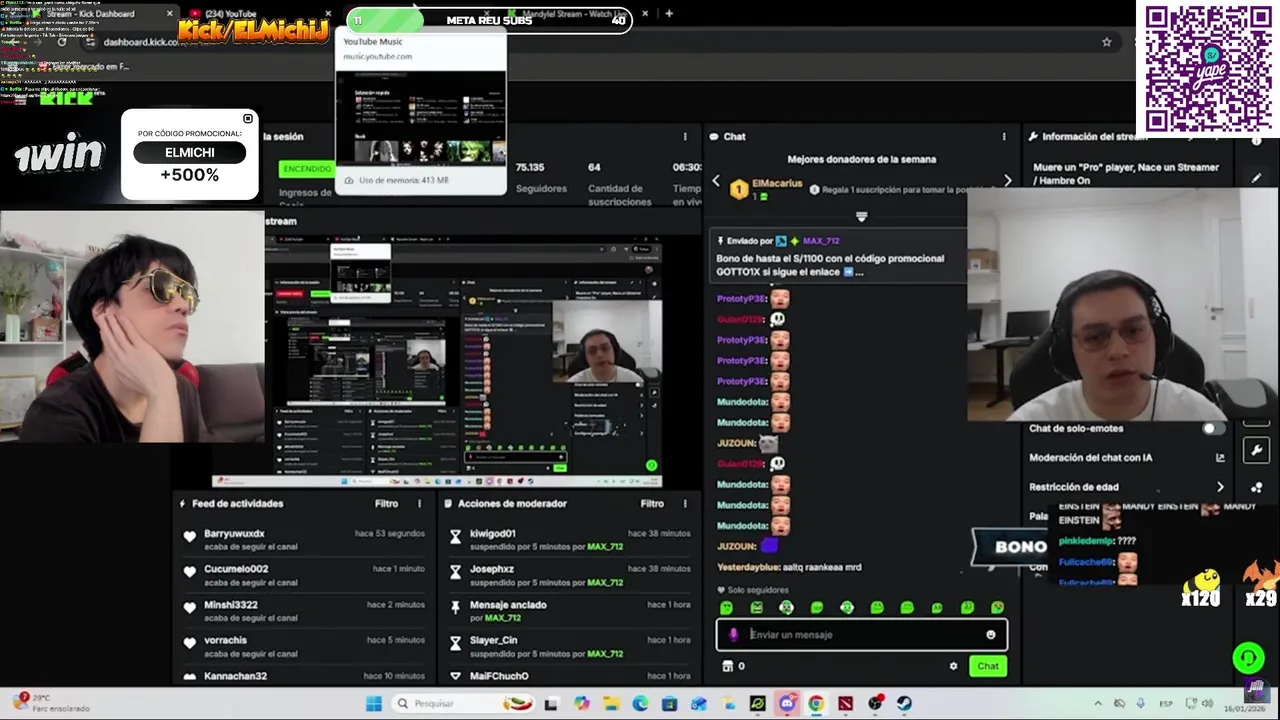Click Yesterdayblue username in chat
Image resolution: width=1280 pixels, height=720 pixels.
(747, 567)
